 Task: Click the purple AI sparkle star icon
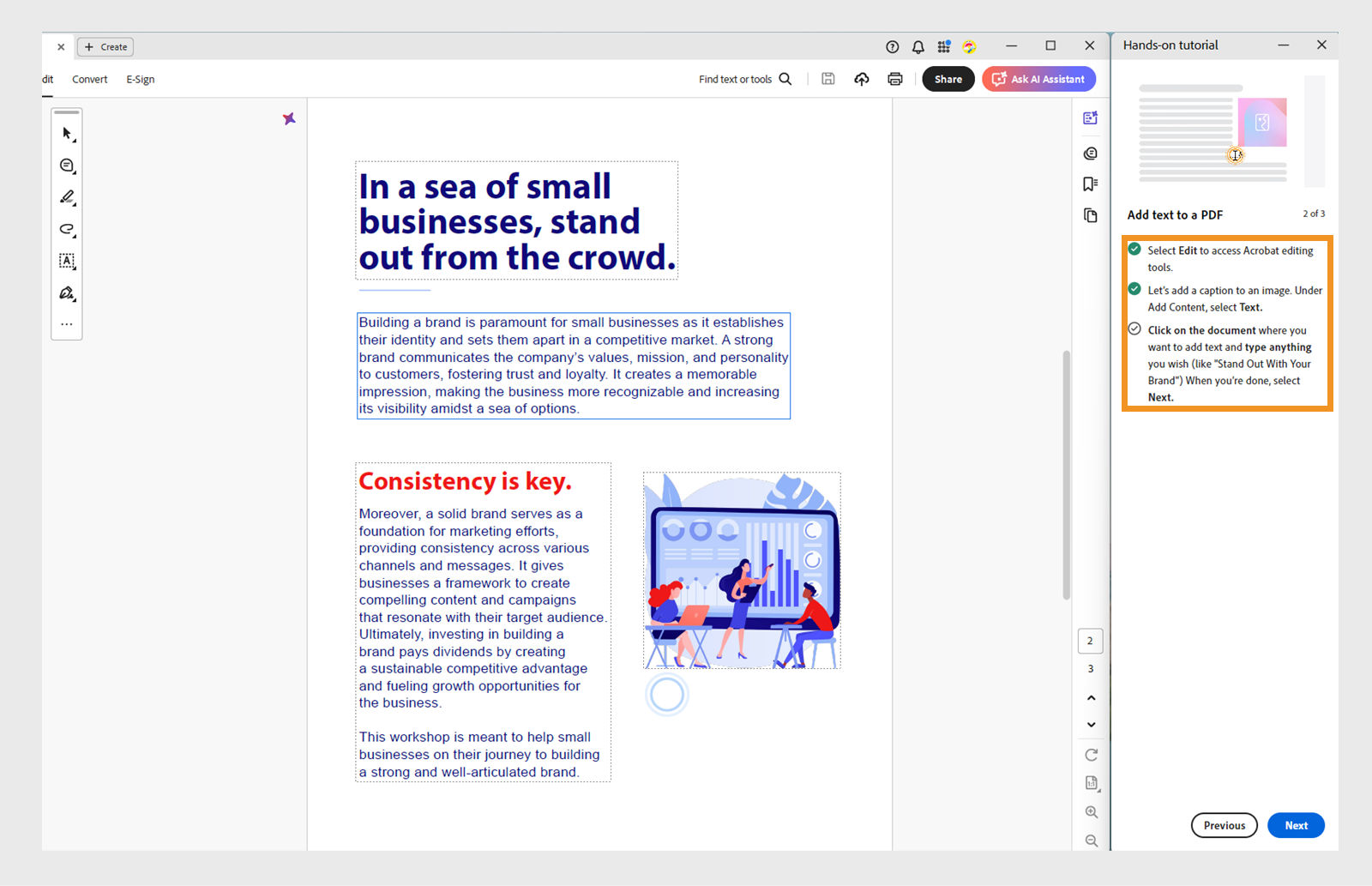(x=289, y=118)
